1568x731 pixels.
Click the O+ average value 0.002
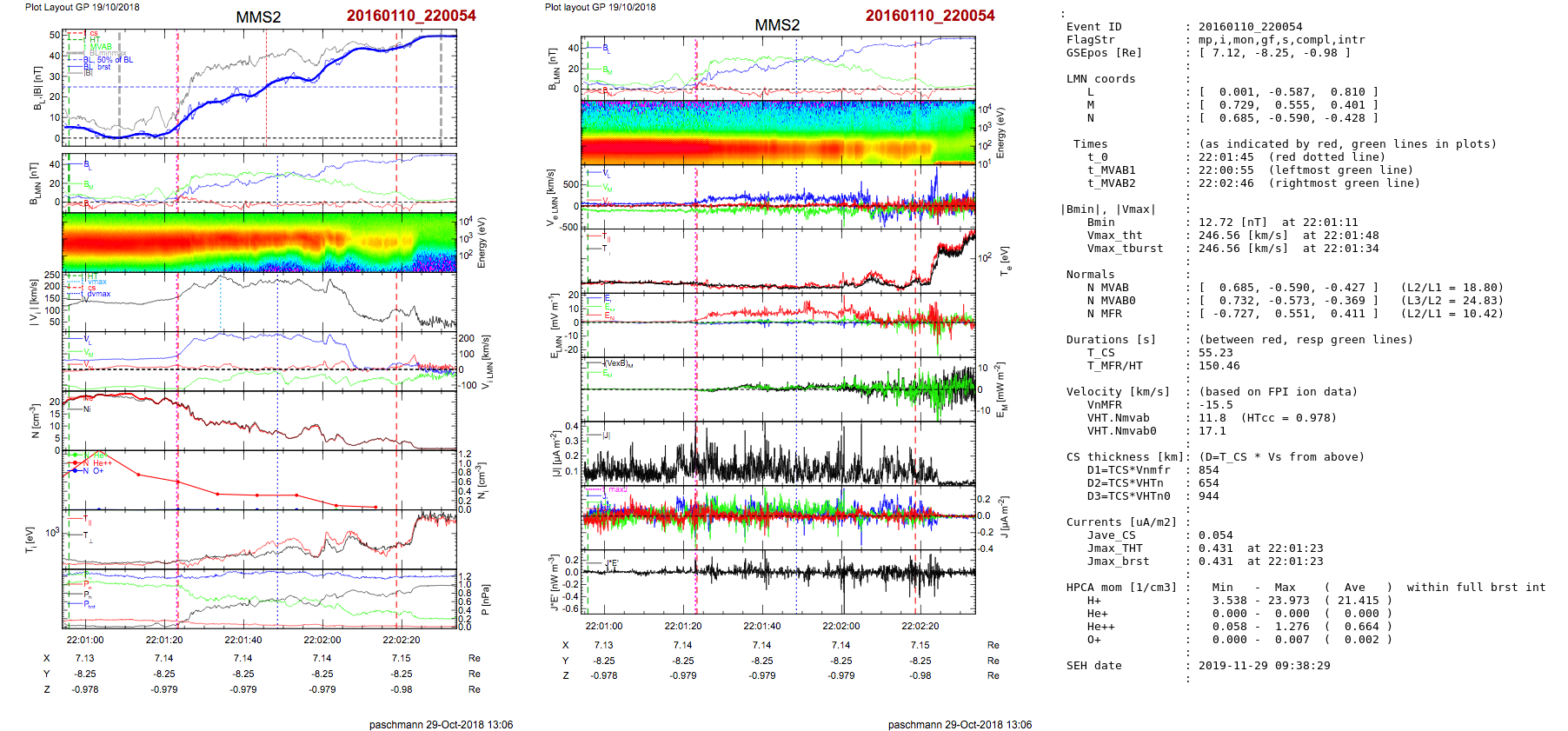1361,640
